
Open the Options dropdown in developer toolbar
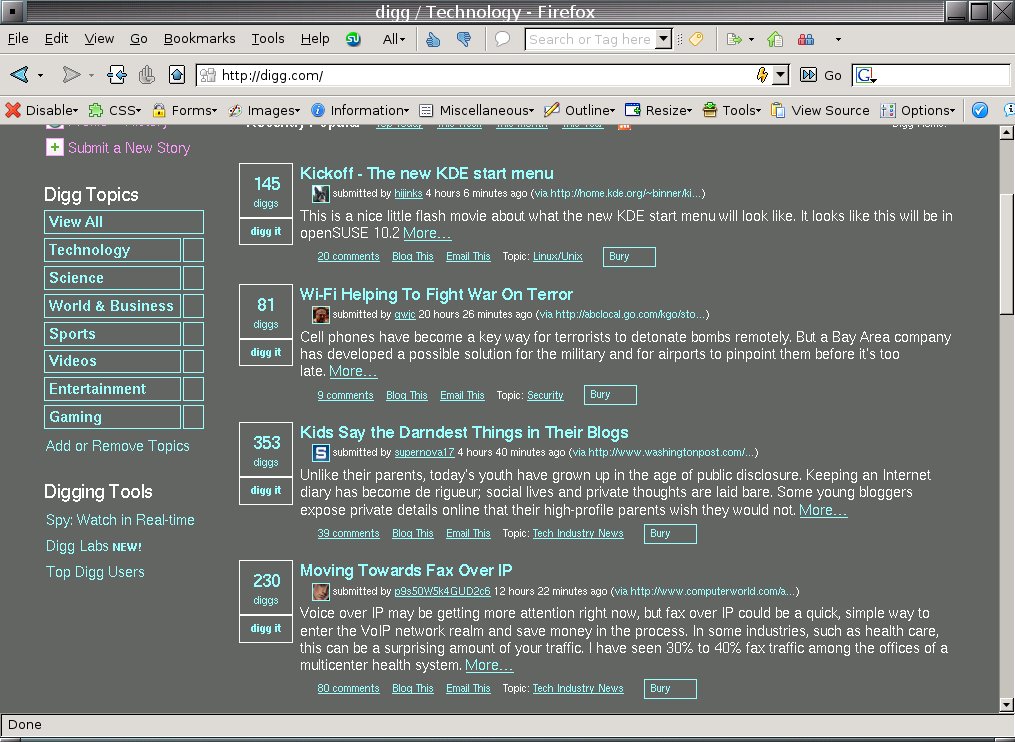pyautogui.click(x=918, y=111)
